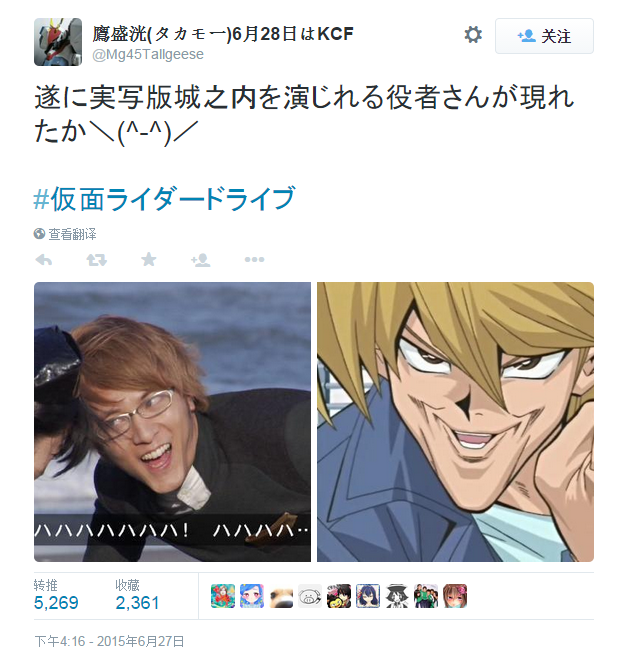Open right anime character image

[455, 422]
